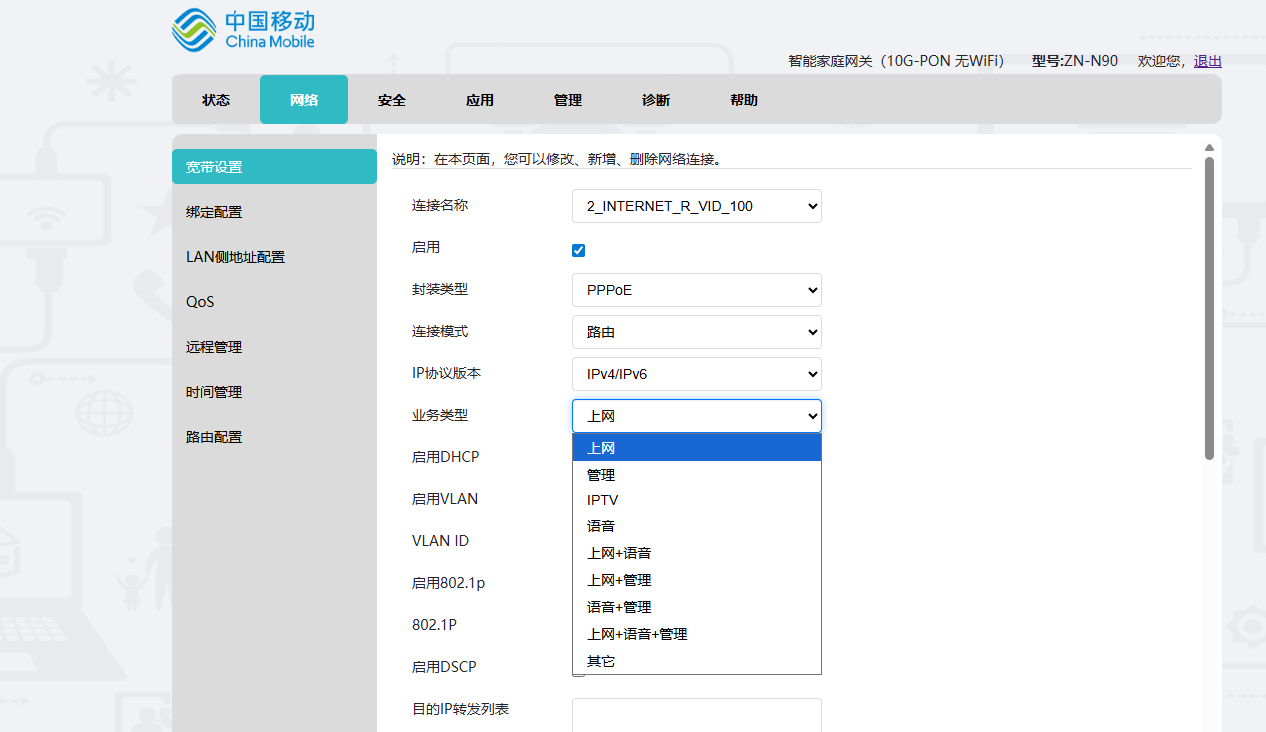Screen dimensions: 1266x732
Task: Click the 启用VLAN label
Action: click(x=445, y=499)
